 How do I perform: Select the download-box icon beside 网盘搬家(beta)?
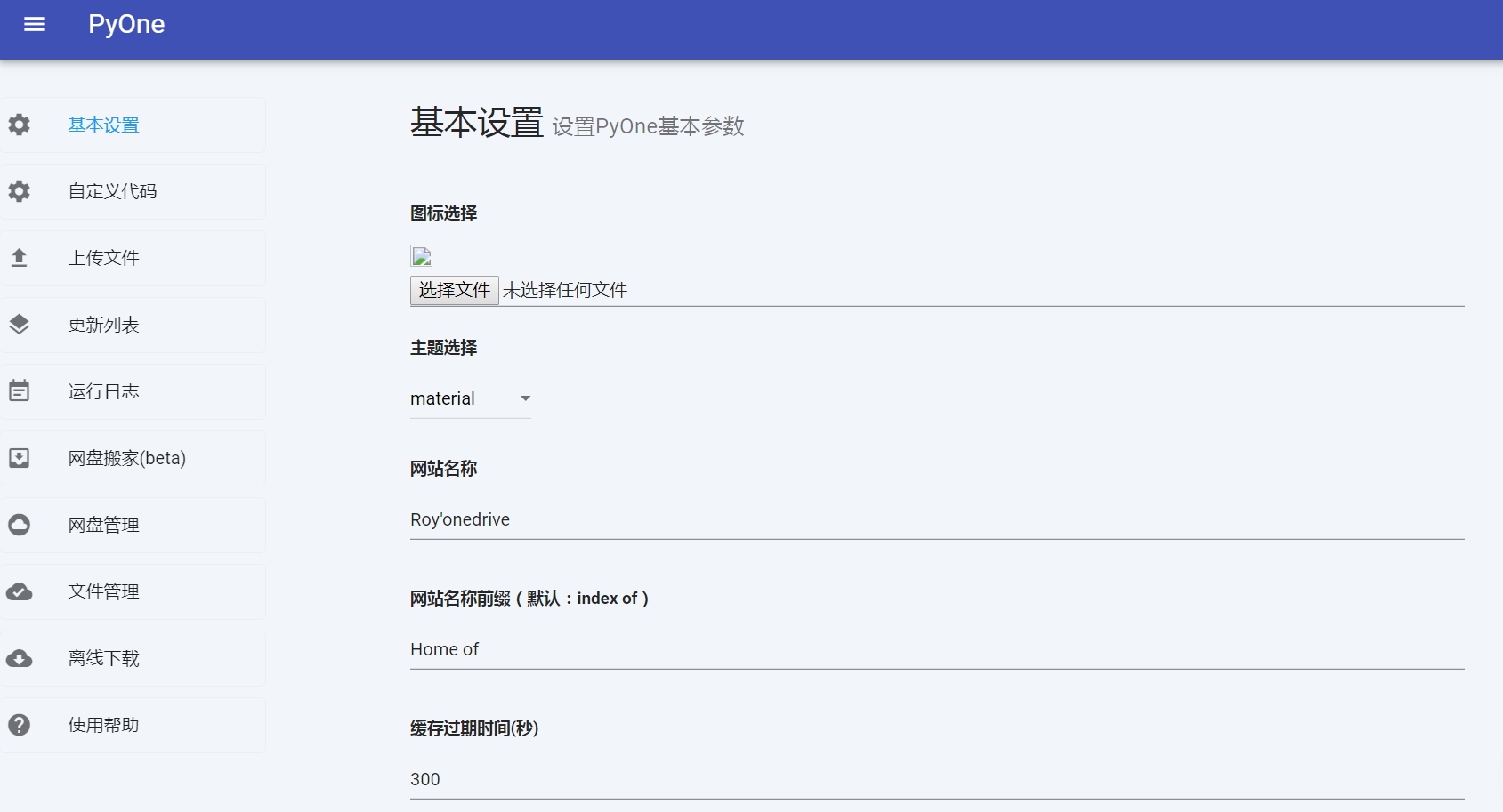tap(19, 457)
